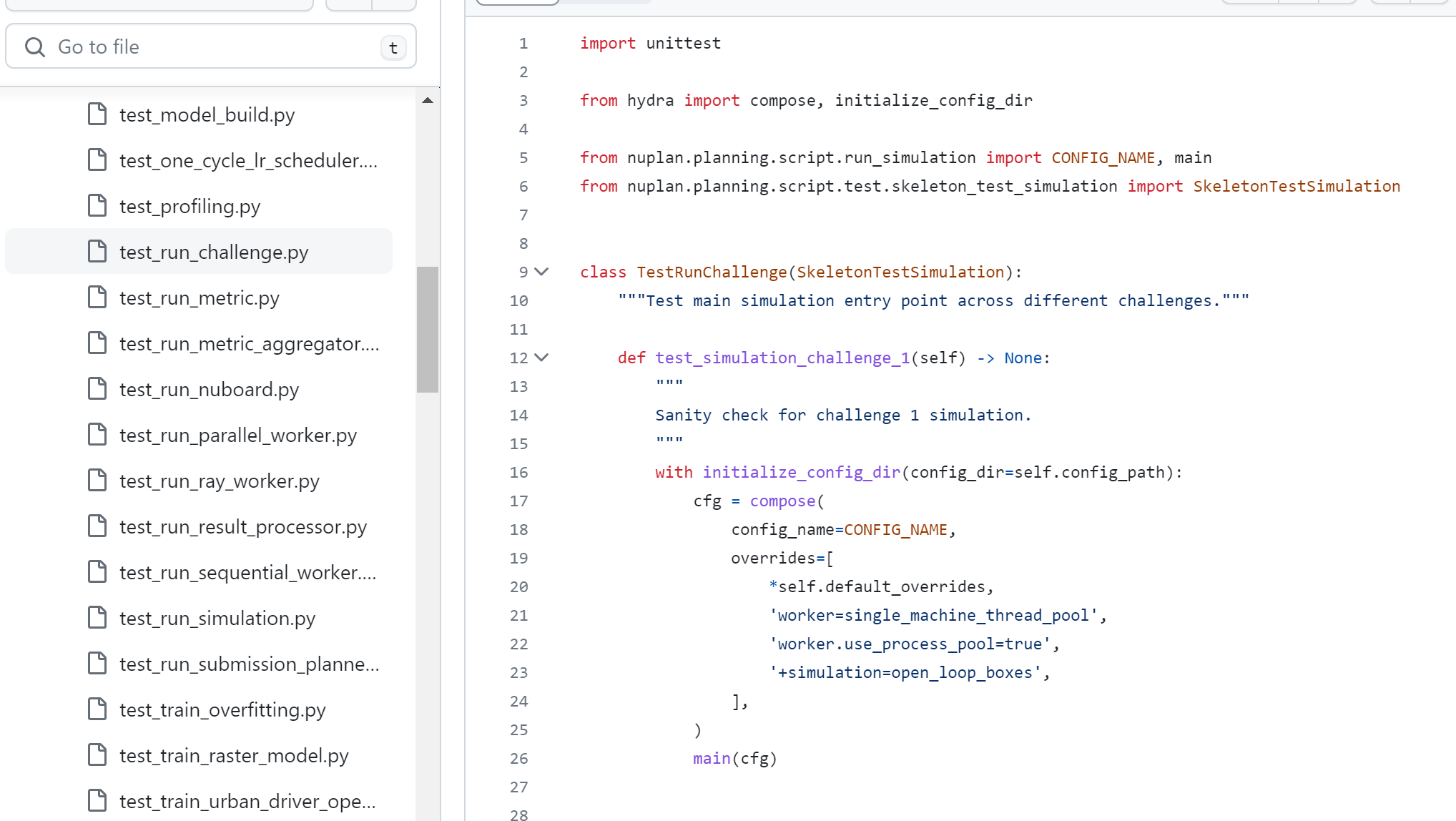Collapse test_simulation_challenge_1 function at line 12

pyautogui.click(x=542, y=358)
